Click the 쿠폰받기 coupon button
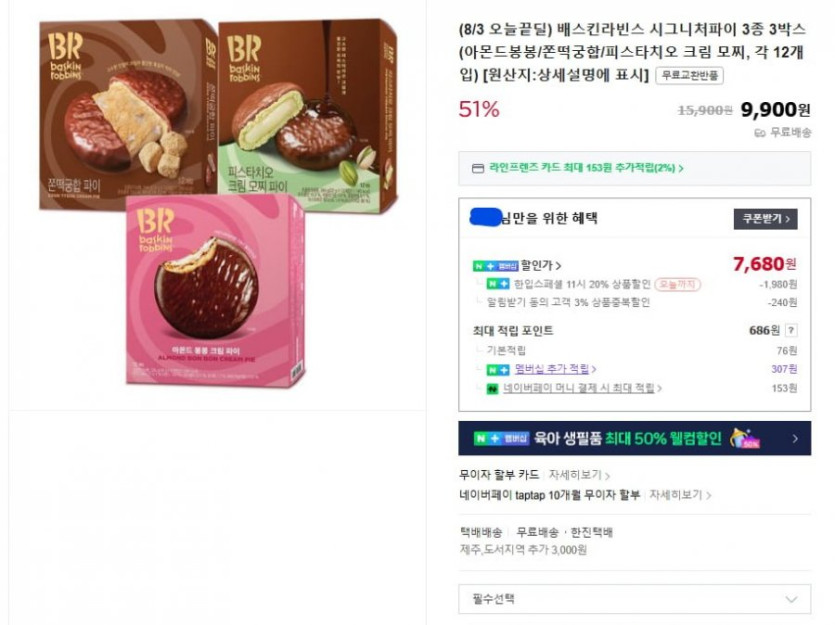The width and height of the screenshot is (835, 625). [x=765, y=219]
